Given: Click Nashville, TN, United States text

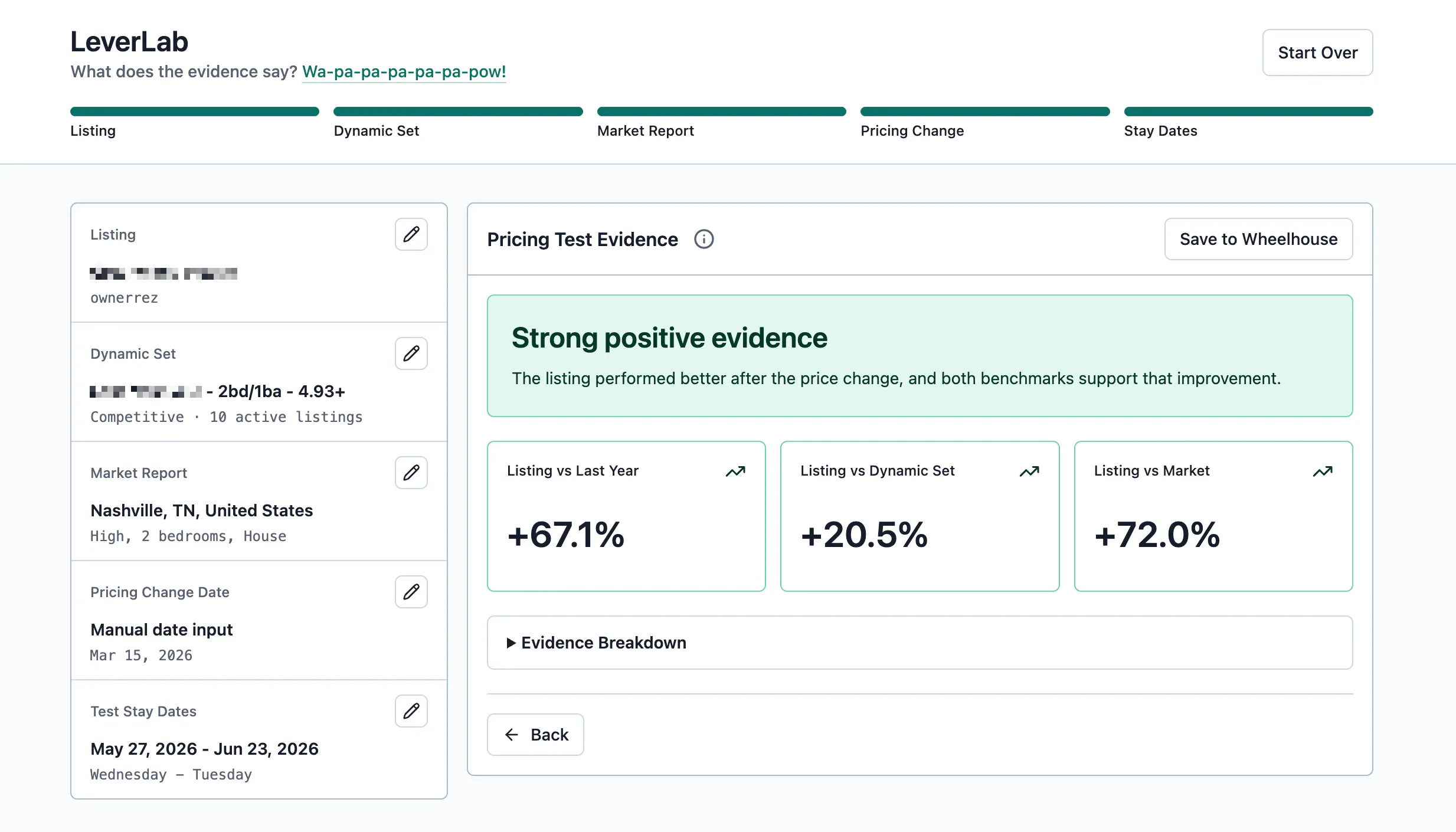Looking at the screenshot, I should [202, 510].
